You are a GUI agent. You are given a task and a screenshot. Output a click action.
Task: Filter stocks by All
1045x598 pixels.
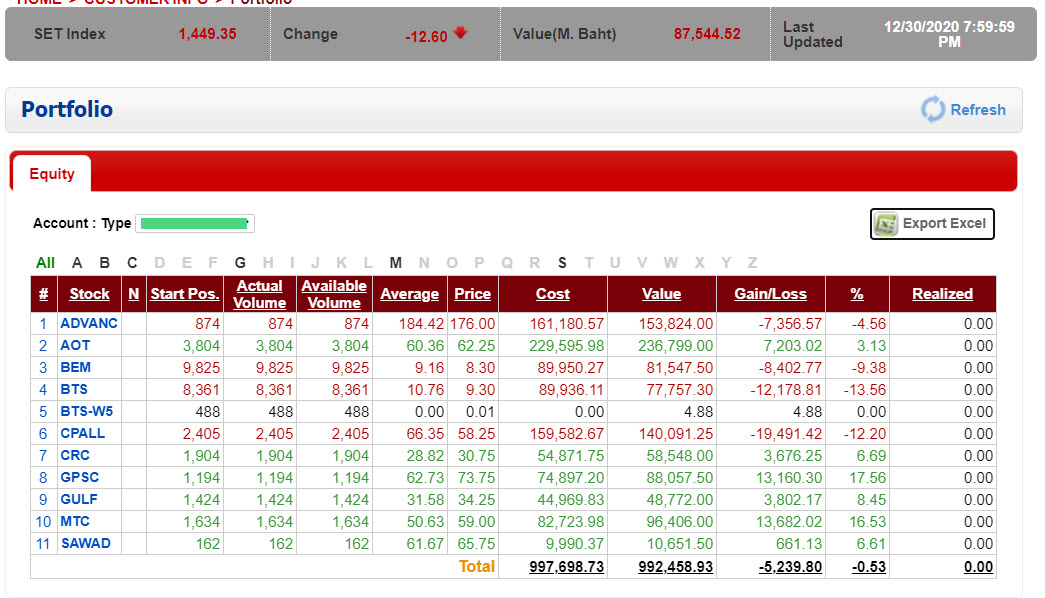tap(45, 263)
